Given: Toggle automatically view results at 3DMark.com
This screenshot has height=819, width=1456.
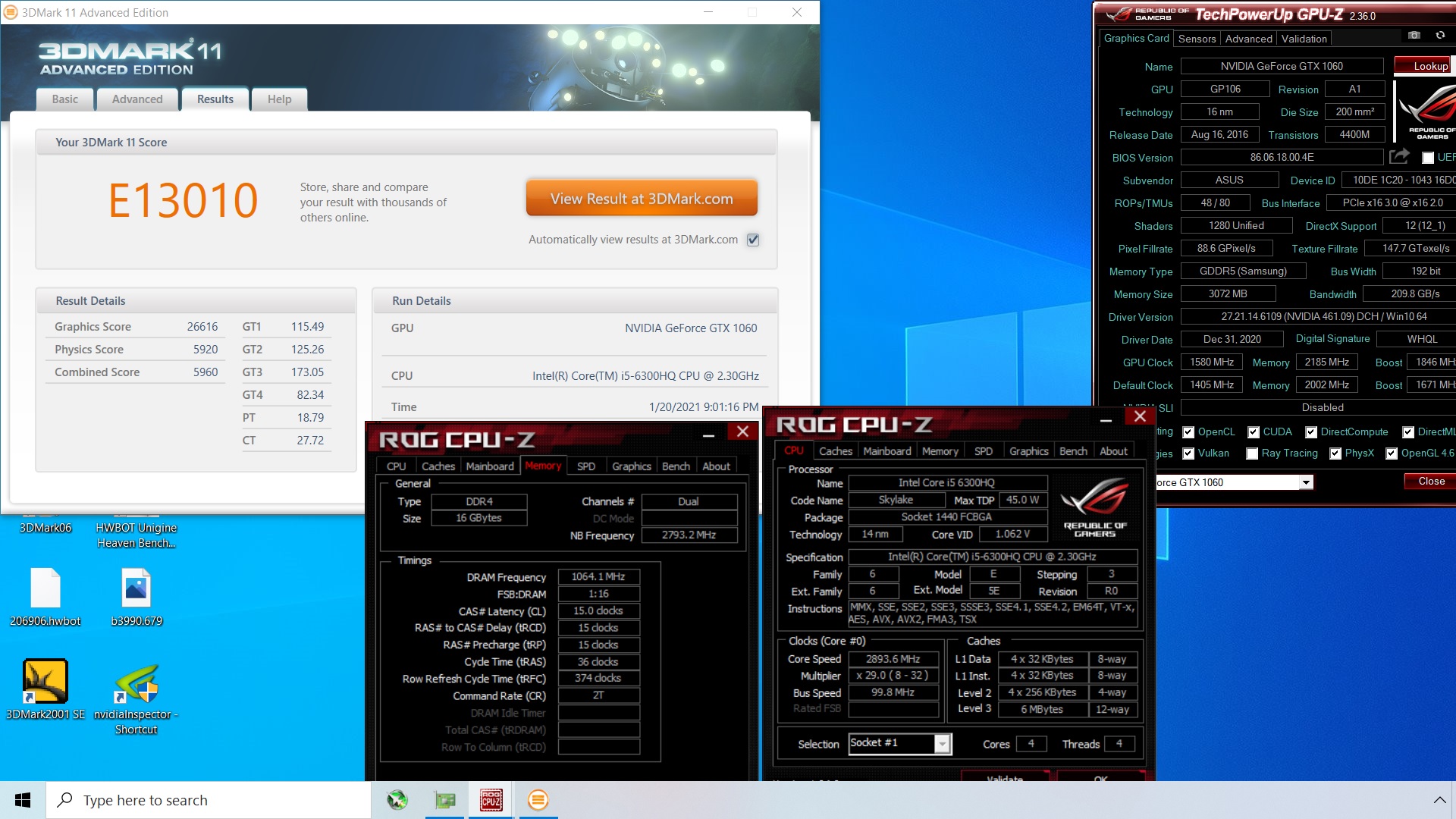Looking at the screenshot, I should pyautogui.click(x=753, y=240).
